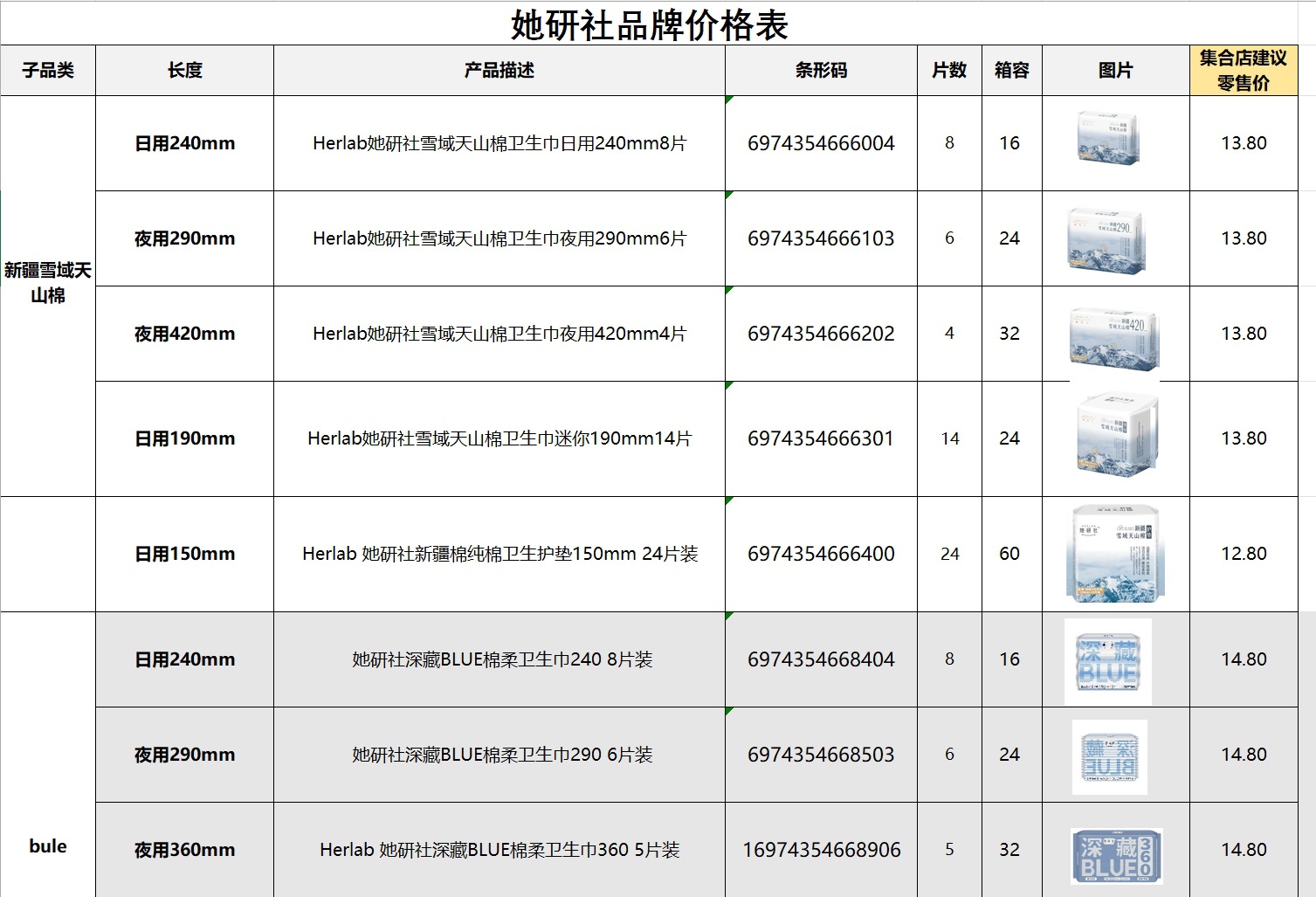The height and width of the screenshot is (897, 1316).
Task: Select barcode cell '6974354666400'
Action: 821,554
